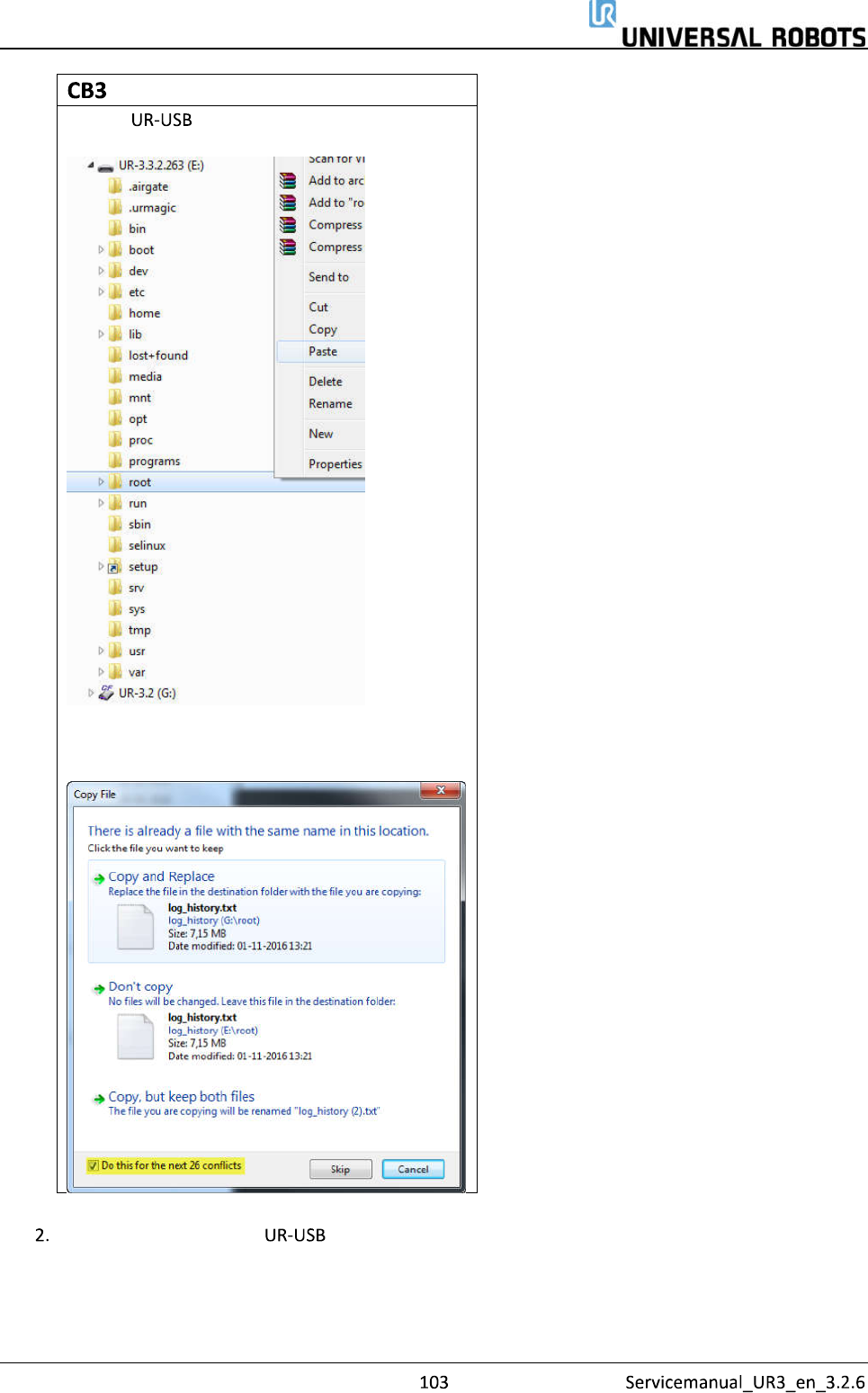The image size is (868, 1393).
Task: Click the log_history (E:\root) path link
Action: [x=213, y=1030]
